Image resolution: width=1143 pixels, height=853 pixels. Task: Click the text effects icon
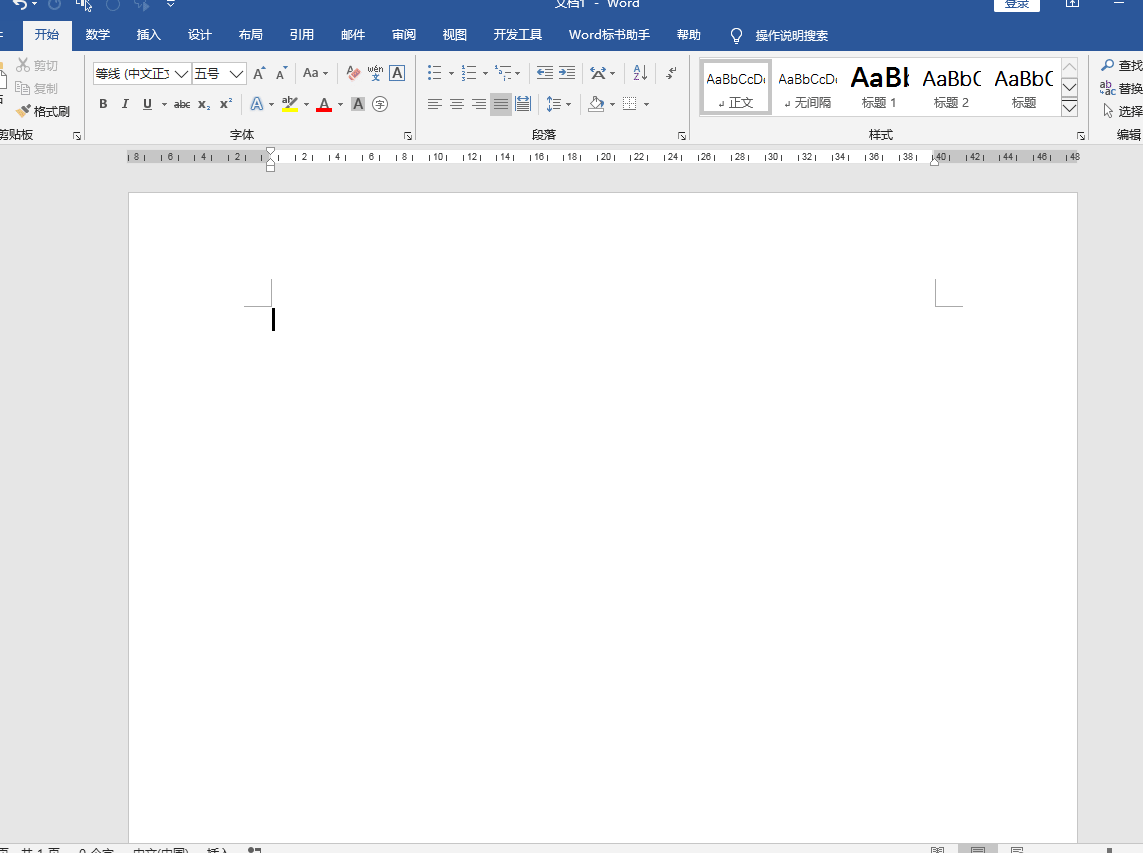[x=257, y=104]
